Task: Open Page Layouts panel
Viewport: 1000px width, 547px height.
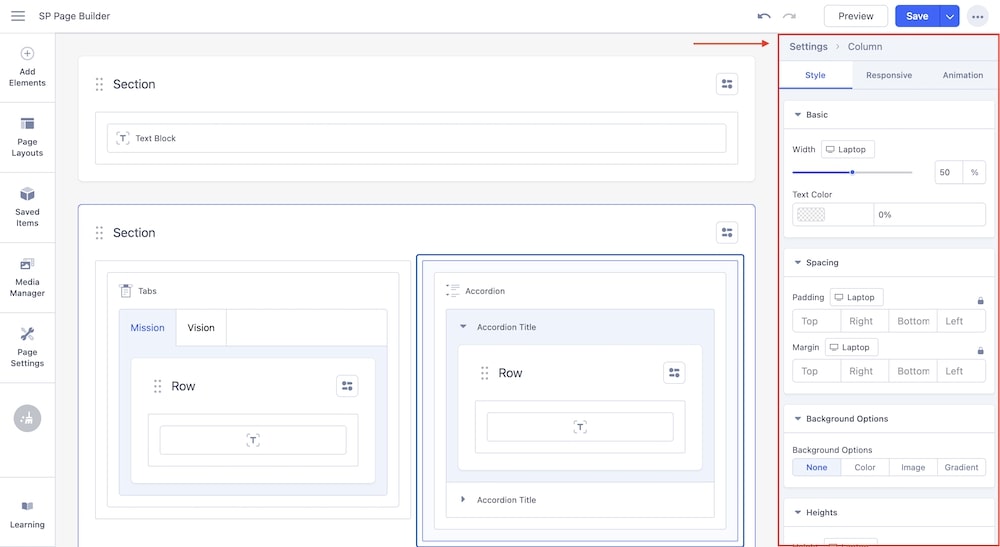Action: pyautogui.click(x=27, y=137)
